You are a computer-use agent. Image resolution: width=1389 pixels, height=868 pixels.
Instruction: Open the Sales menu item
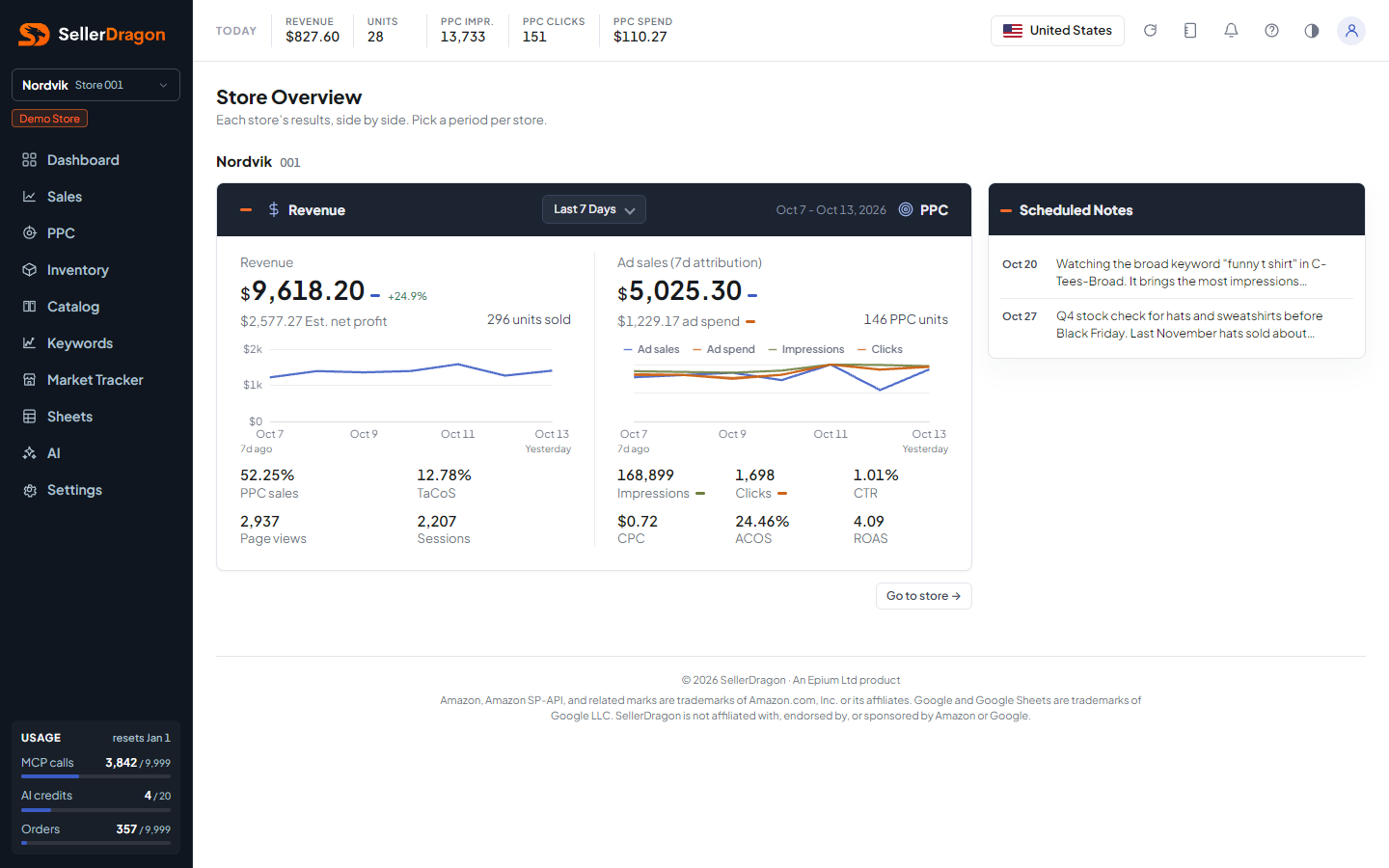[x=95, y=197]
